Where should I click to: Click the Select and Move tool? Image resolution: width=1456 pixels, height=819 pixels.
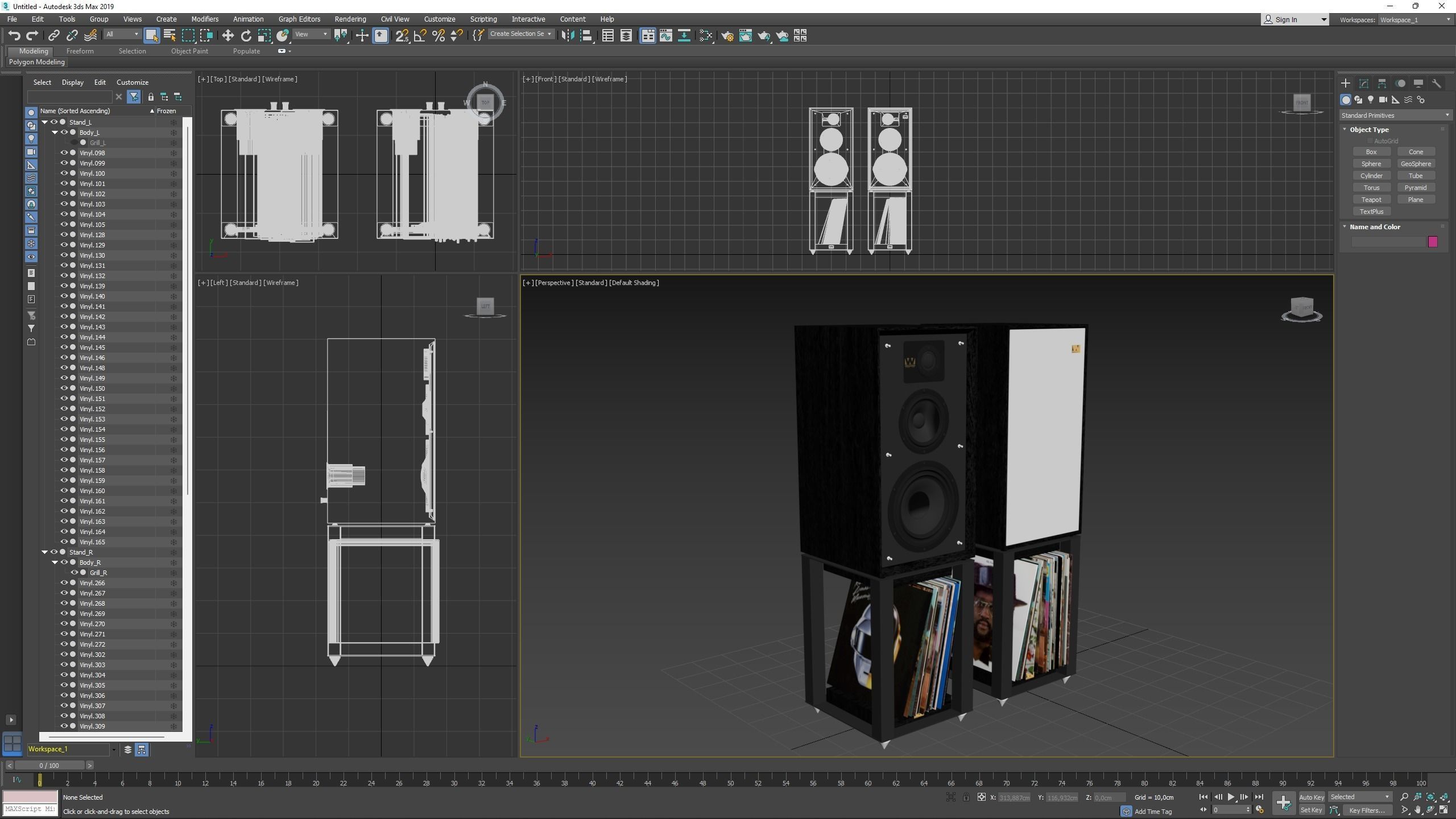[x=227, y=36]
